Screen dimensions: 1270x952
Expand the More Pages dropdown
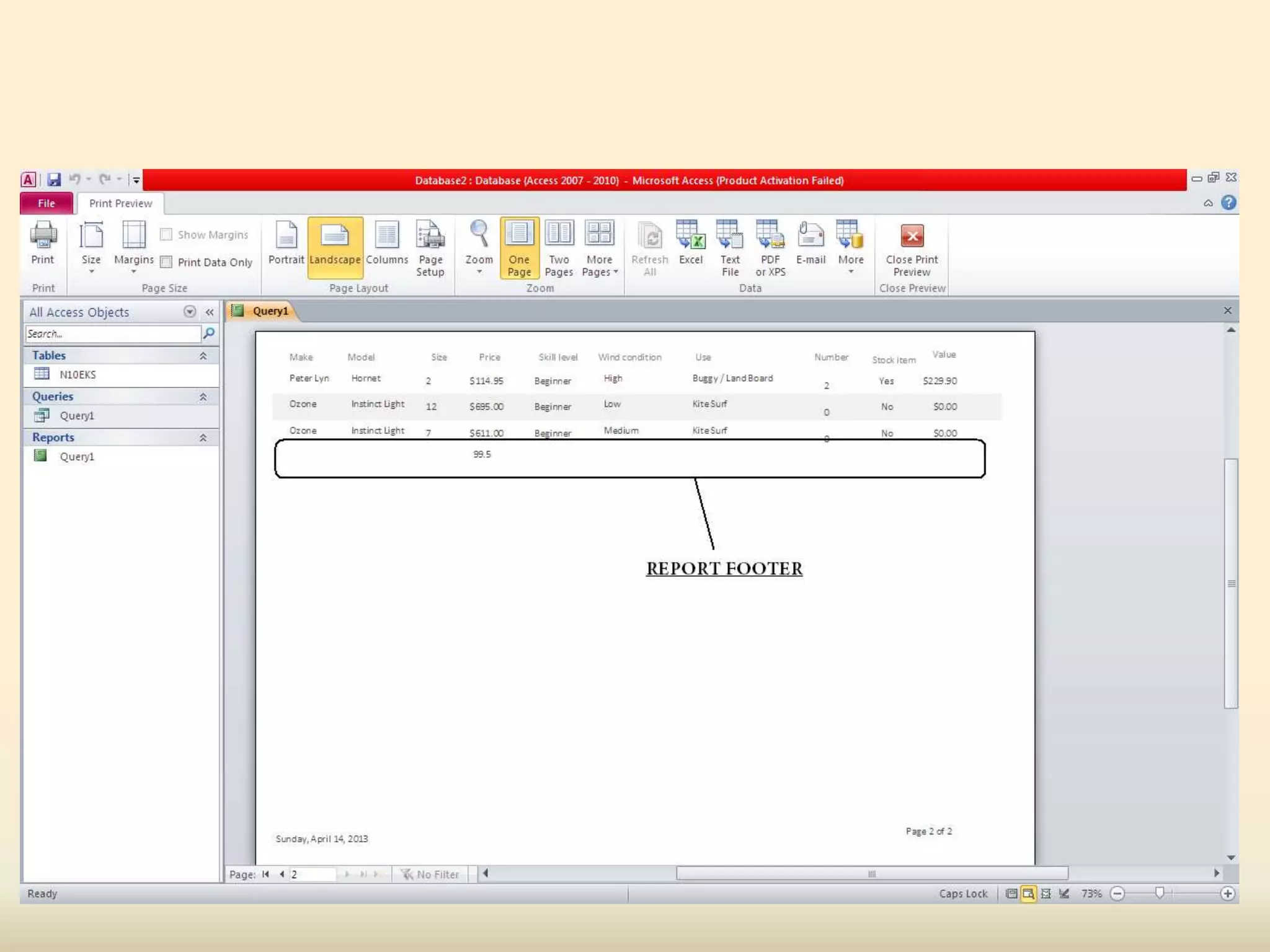coord(599,248)
